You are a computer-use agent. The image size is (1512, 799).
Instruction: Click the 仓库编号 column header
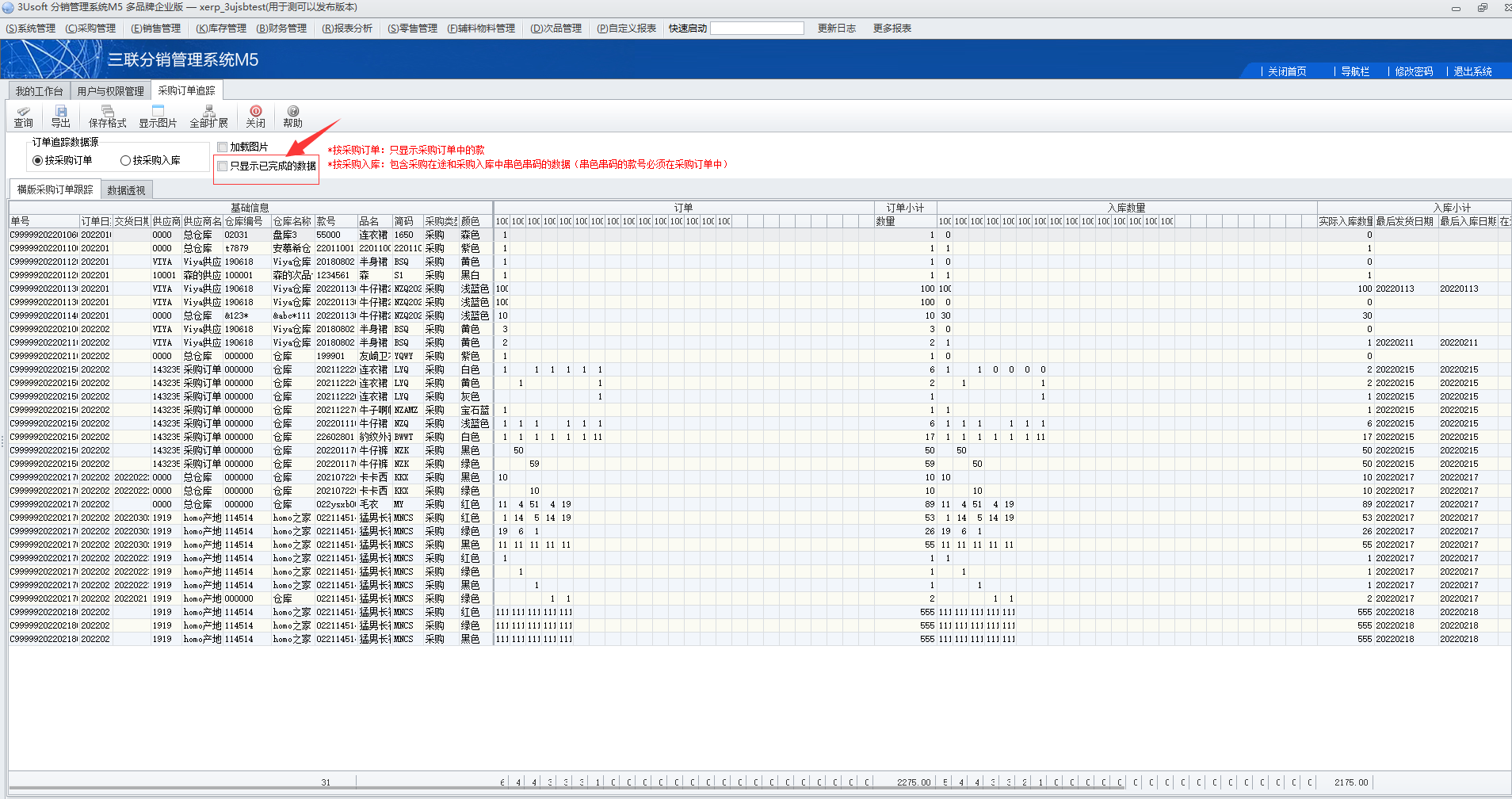pos(246,221)
